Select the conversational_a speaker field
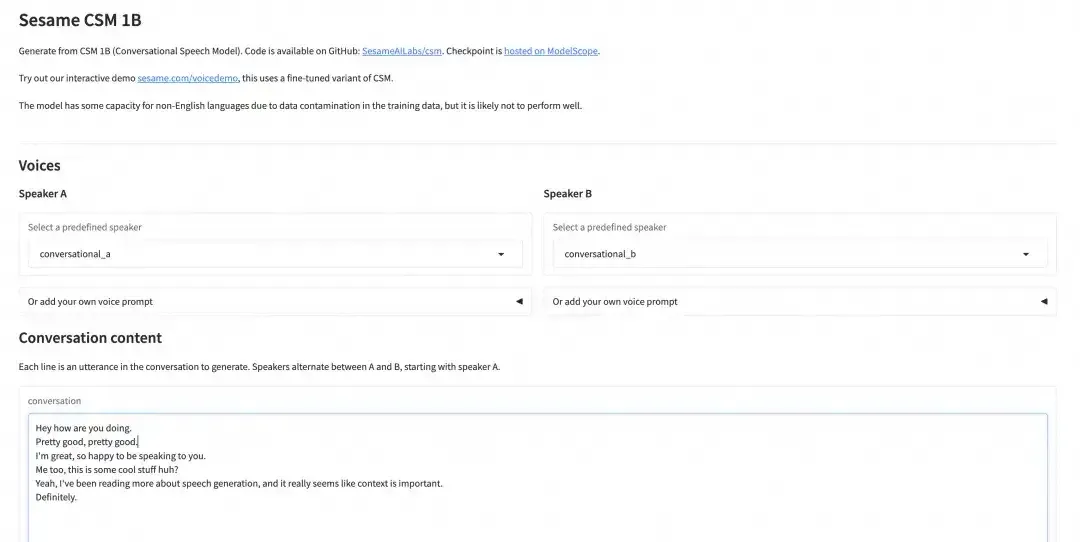 [260, 254]
